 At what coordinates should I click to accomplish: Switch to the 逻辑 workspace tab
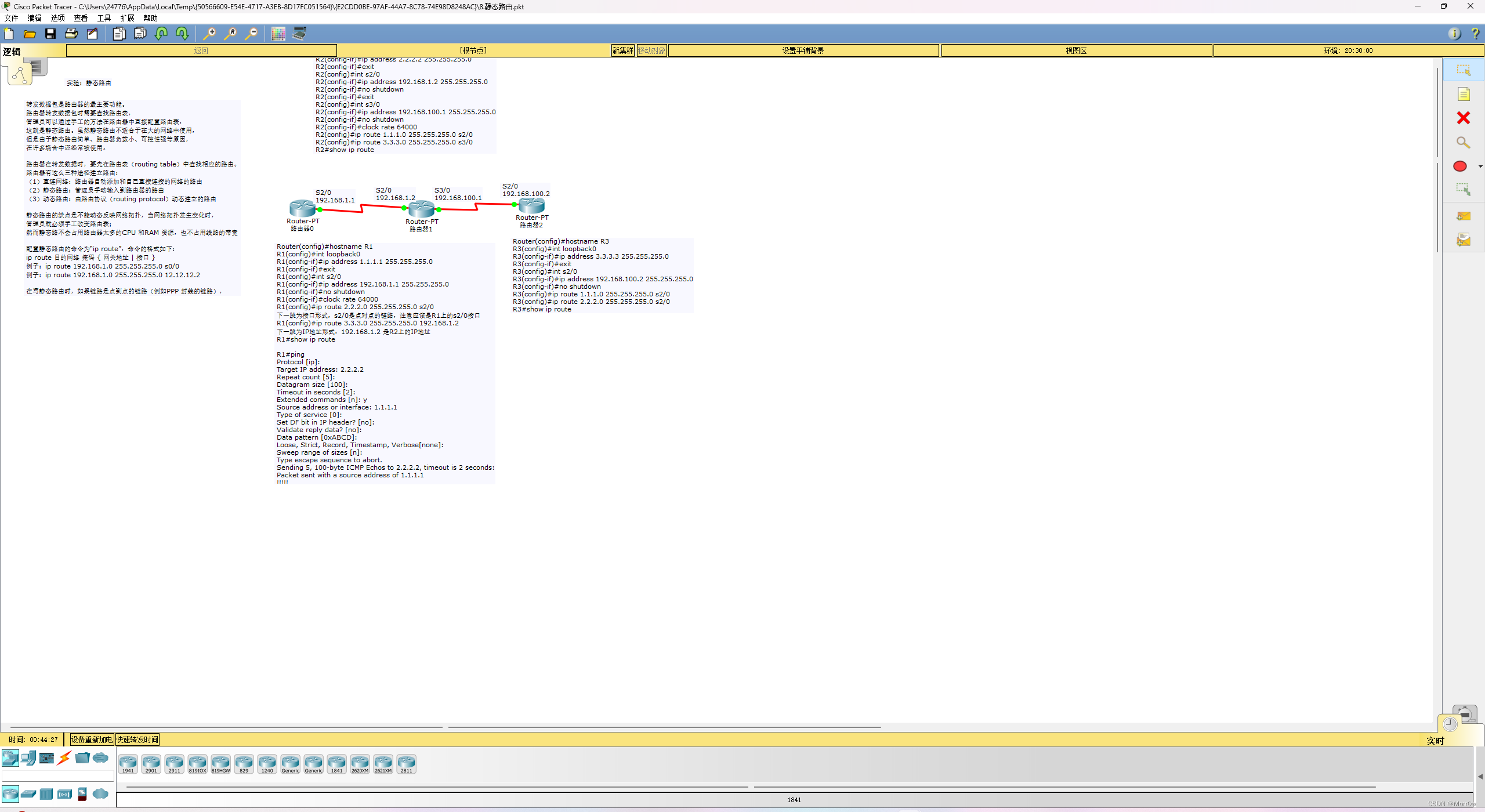click(x=12, y=52)
